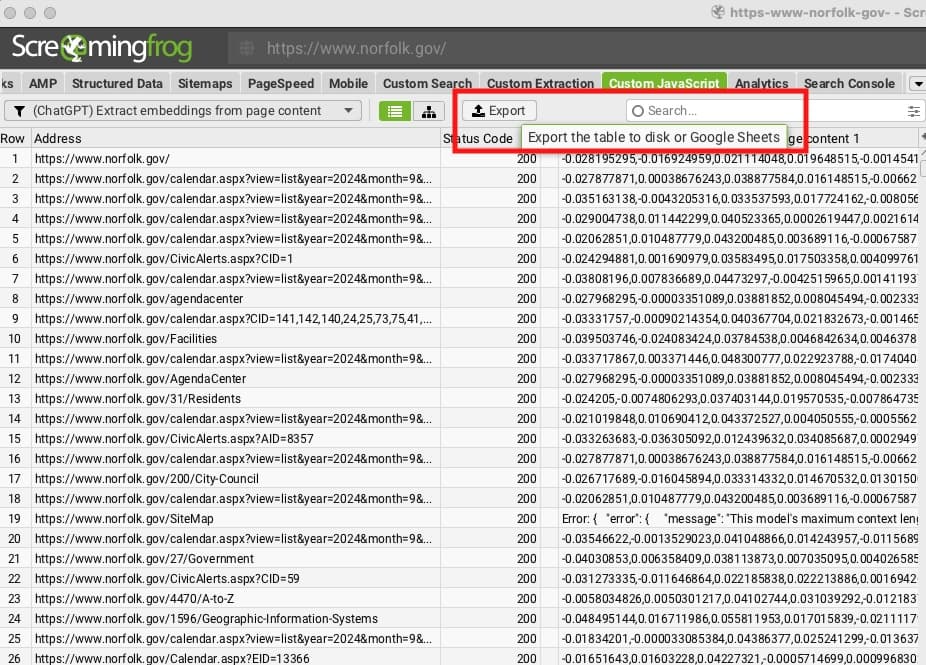Viewport: 926px width, 665px height.
Task: Select the green list view icon
Action: tap(394, 111)
